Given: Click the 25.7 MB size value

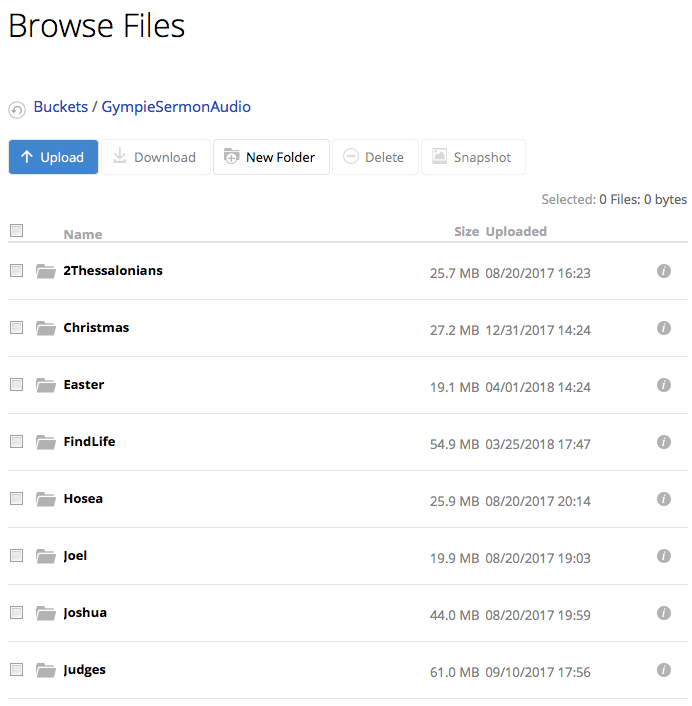Looking at the screenshot, I should click(x=454, y=273).
